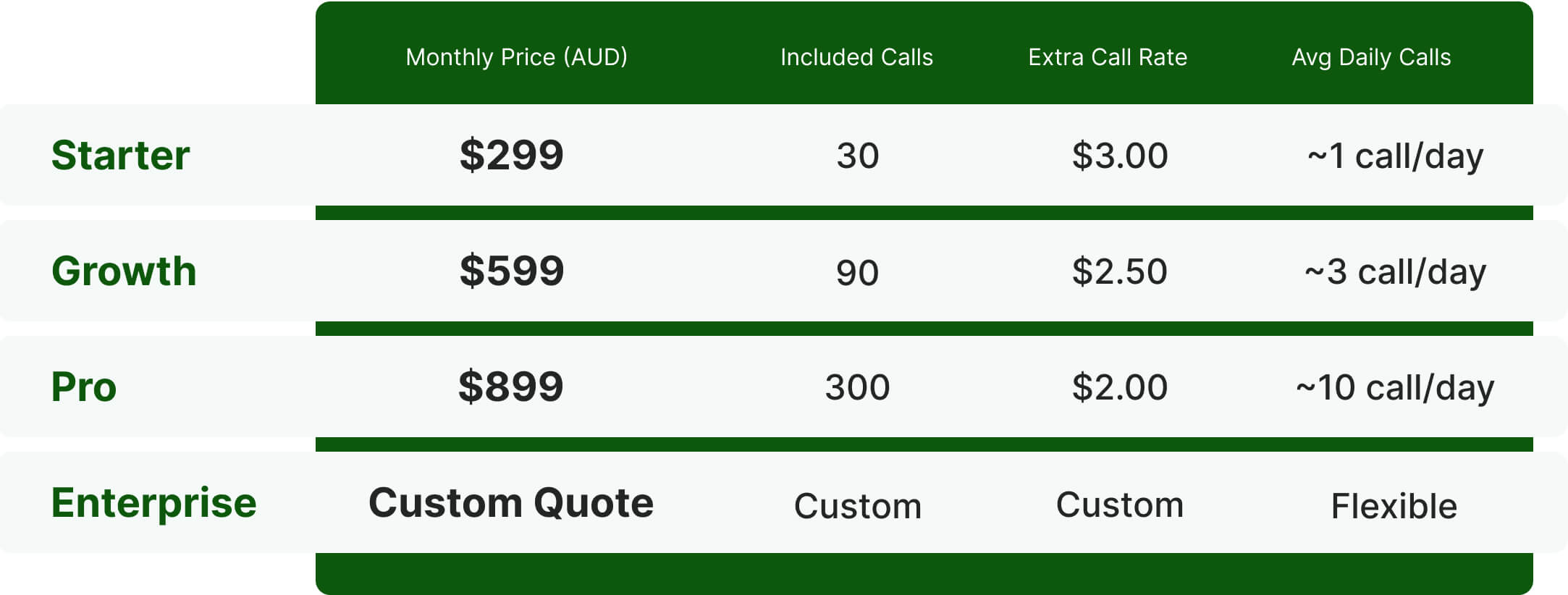Click the Flexible daily calls cell
The width and height of the screenshot is (1568, 595).
1394,505
